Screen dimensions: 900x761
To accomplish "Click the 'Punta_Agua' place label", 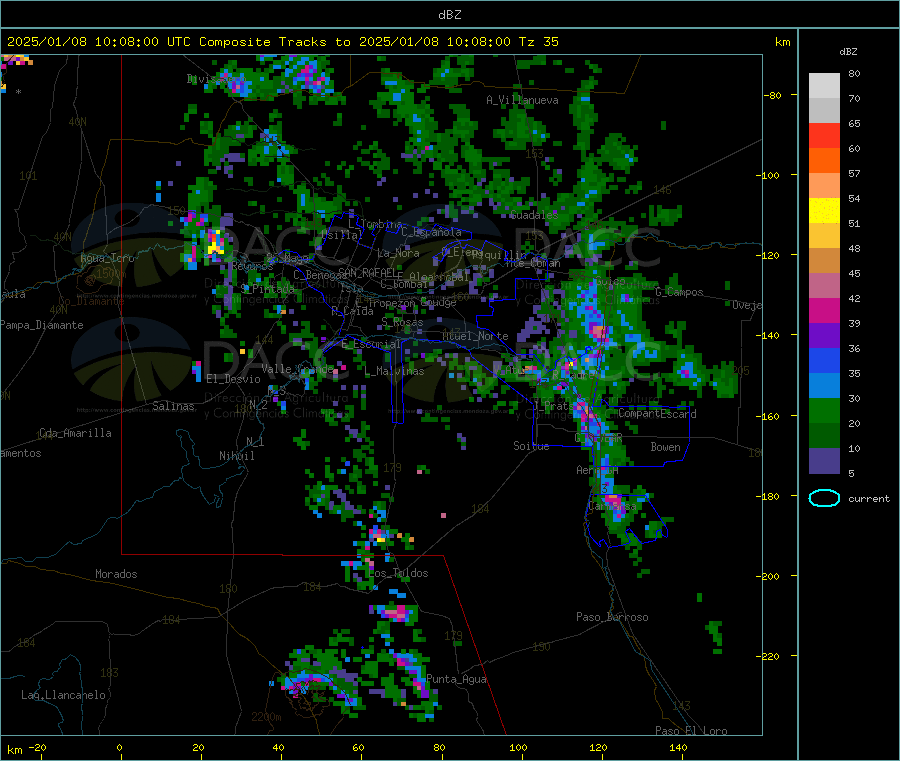I will pyautogui.click(x=456, y=679).
